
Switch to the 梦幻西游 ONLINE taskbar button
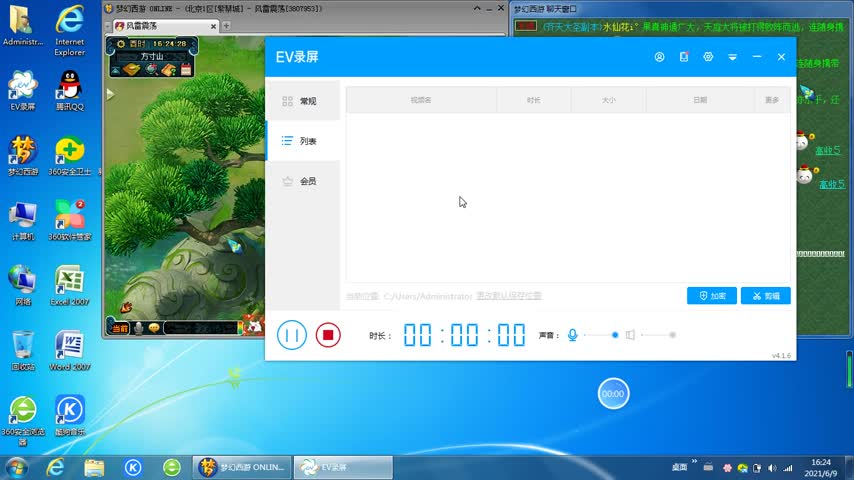click(242, 467)
